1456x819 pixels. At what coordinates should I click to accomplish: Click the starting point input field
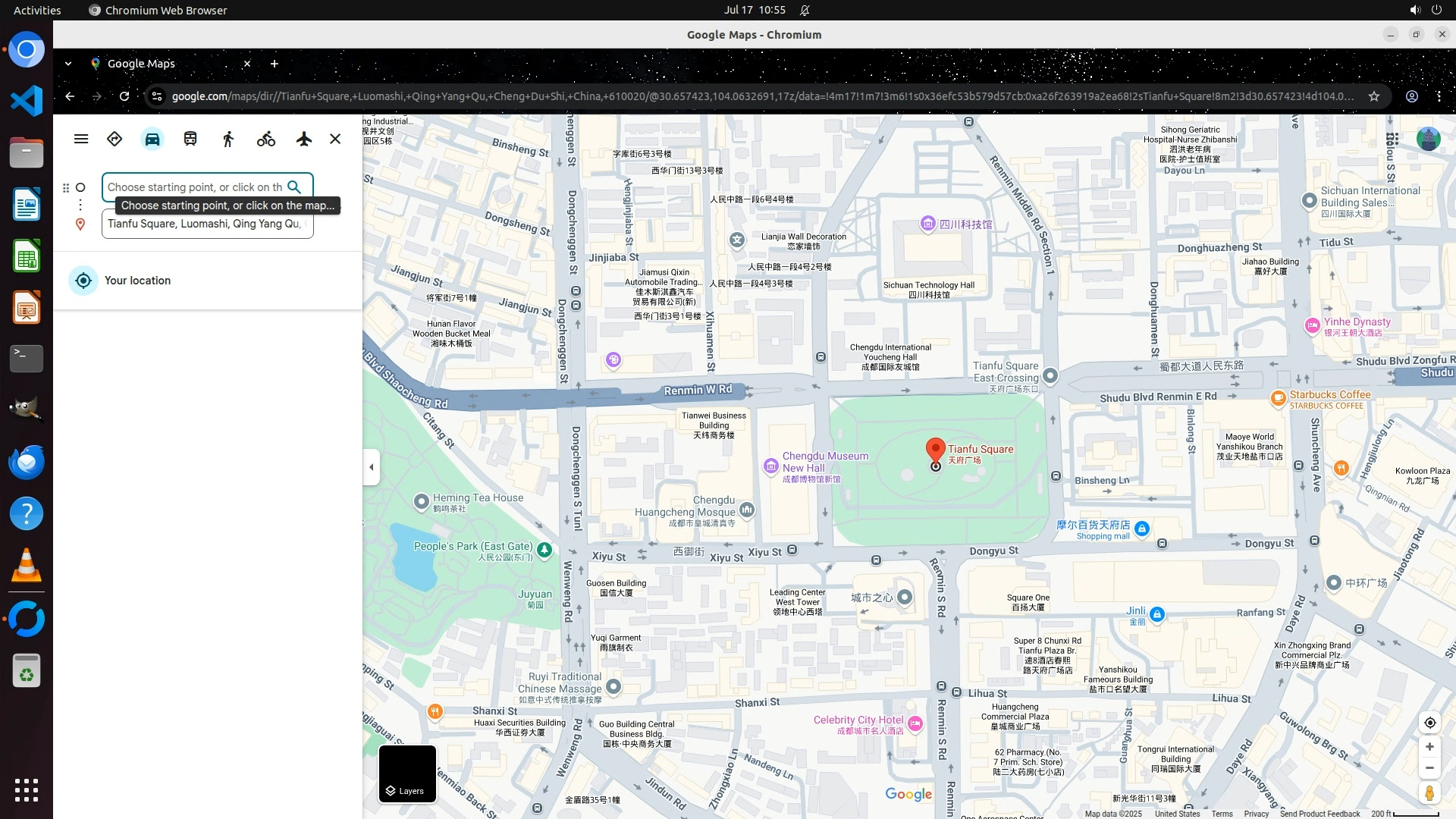[x=193, y=187]
